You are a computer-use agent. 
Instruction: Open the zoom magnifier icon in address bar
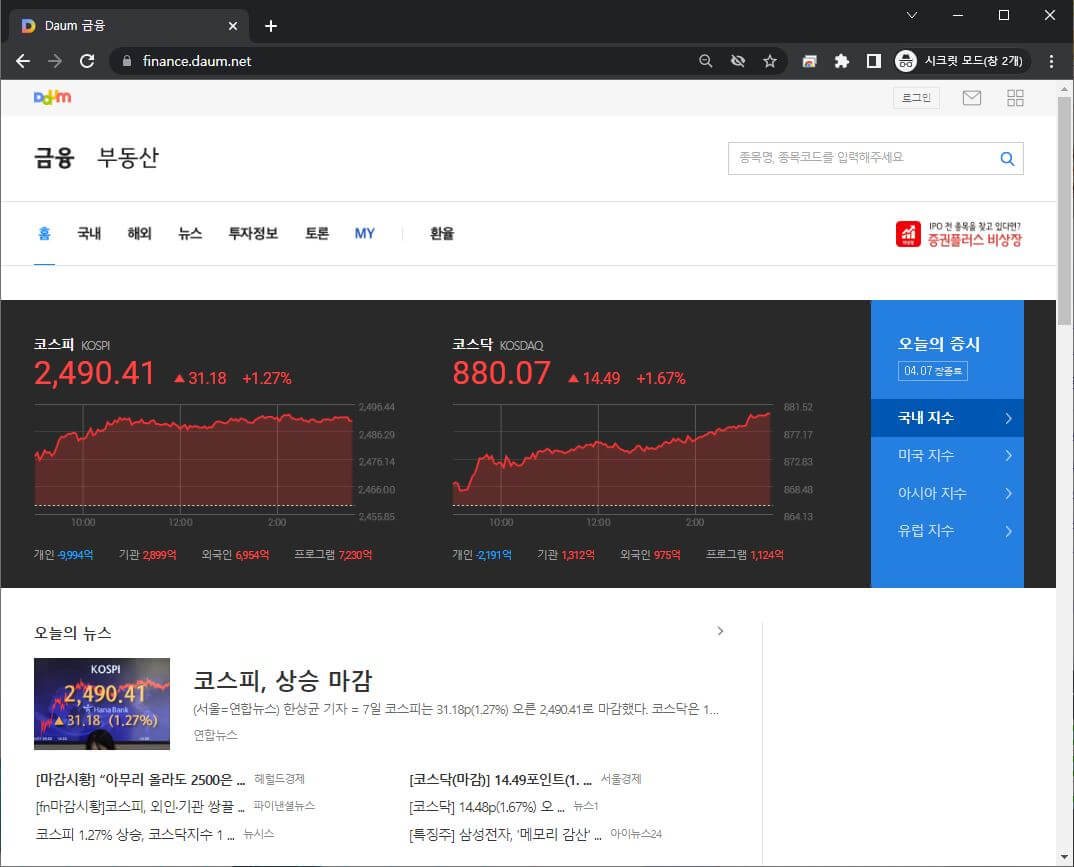coord(705,61)
